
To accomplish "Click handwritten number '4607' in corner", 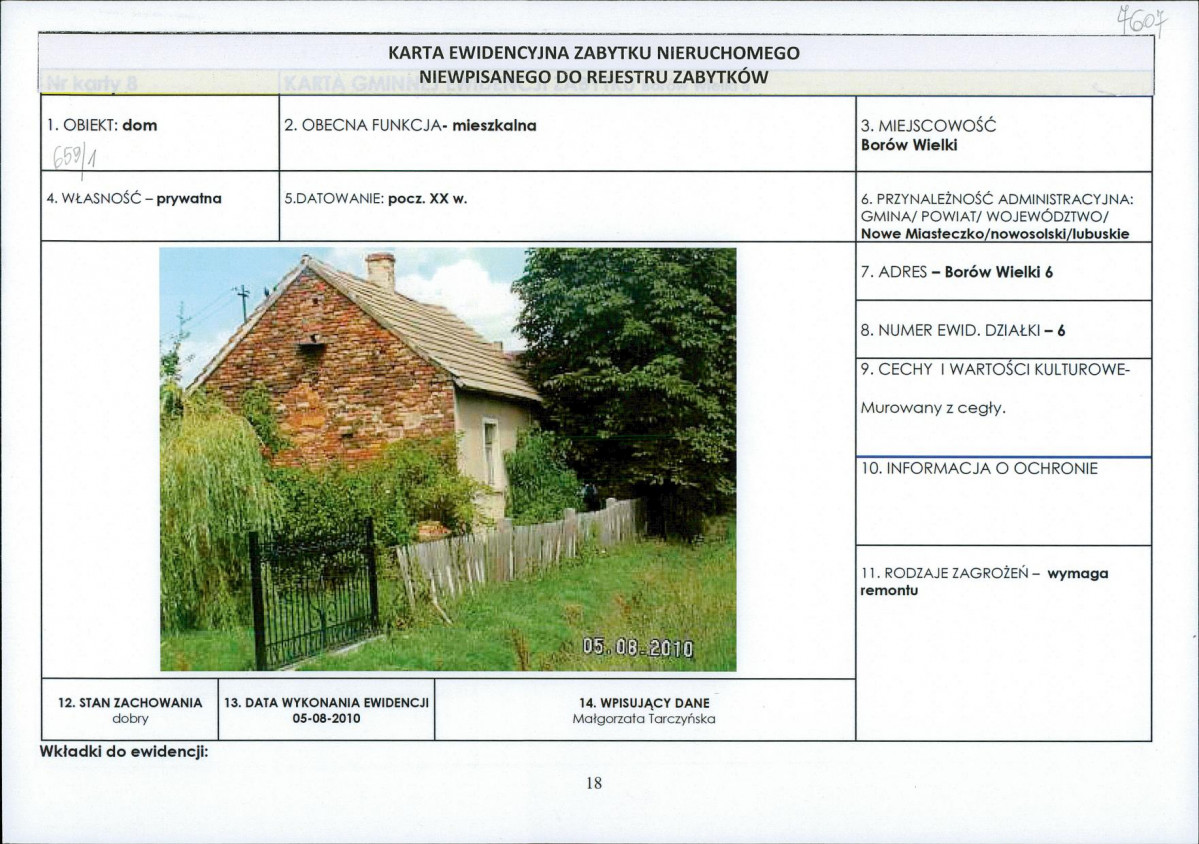I will [1143, 21].
